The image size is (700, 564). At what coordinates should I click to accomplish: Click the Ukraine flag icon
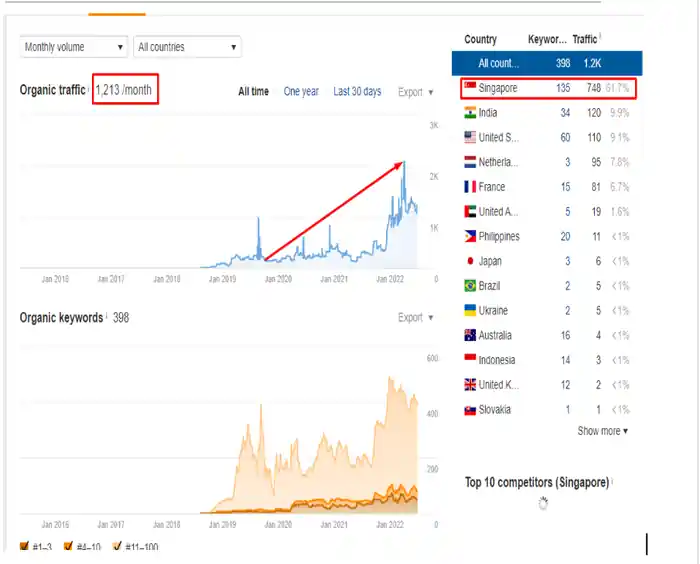(470, 310)
